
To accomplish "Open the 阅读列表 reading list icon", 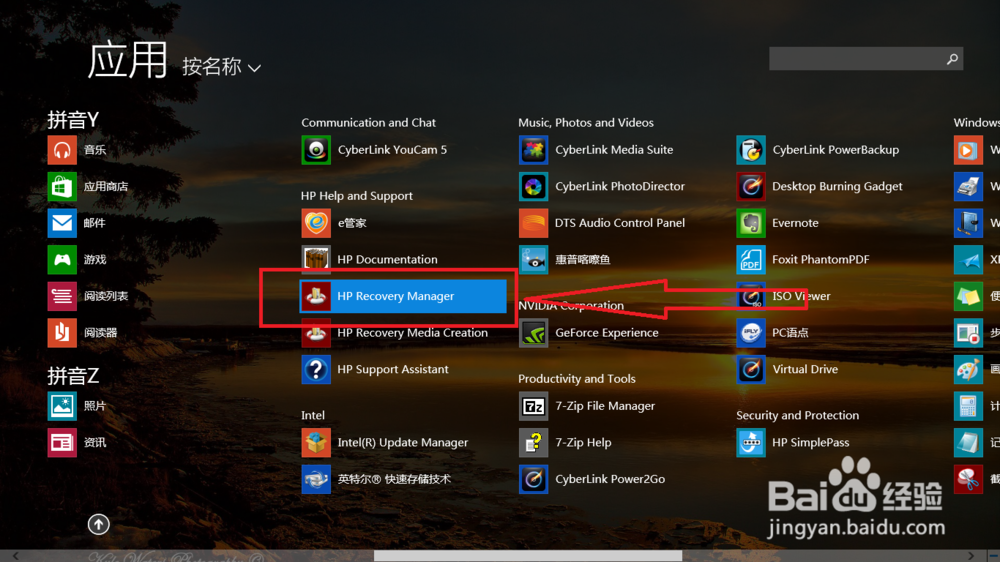I will [x=62, y=296].
